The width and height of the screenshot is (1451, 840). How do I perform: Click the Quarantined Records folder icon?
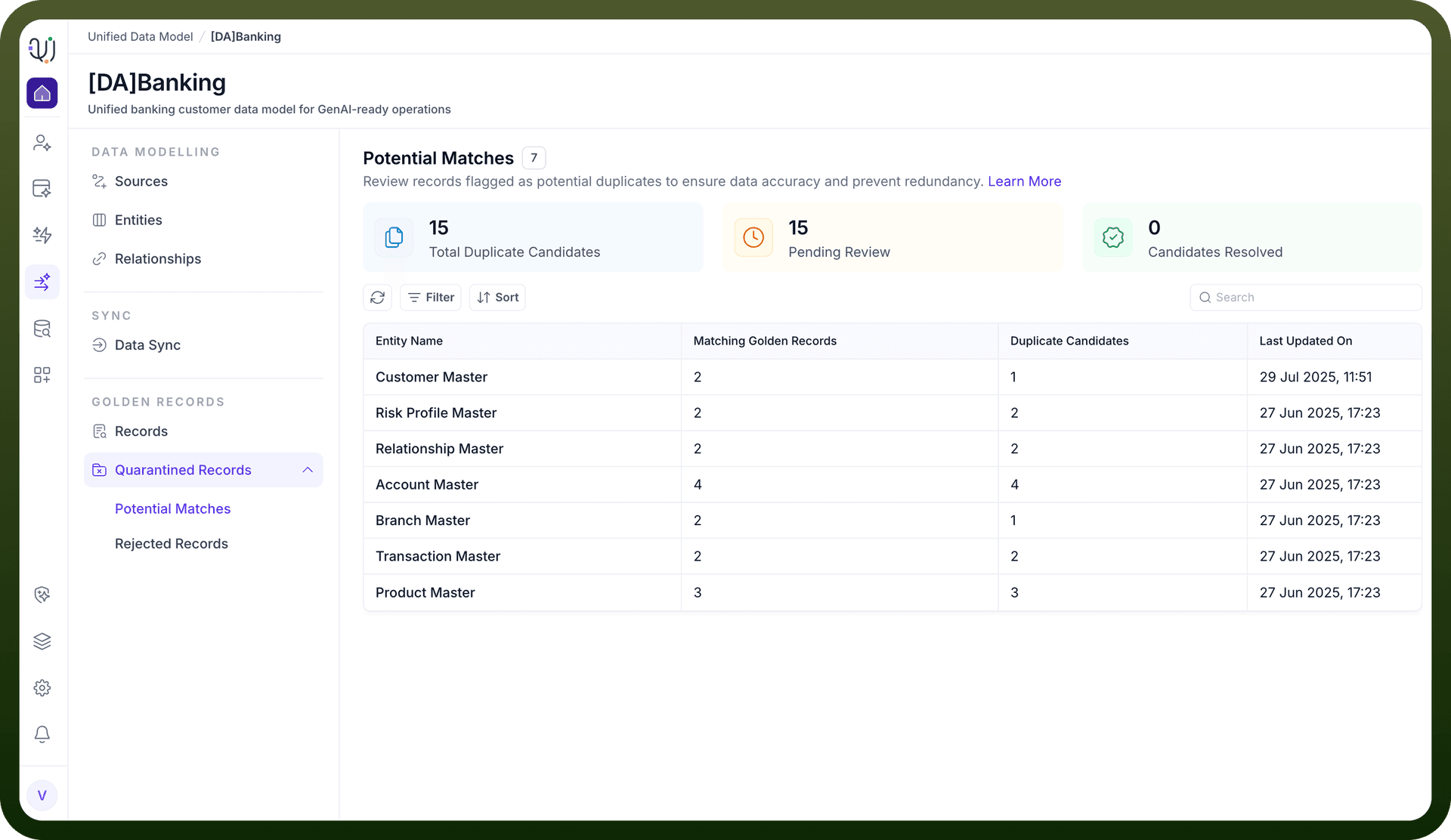[99, 470]
